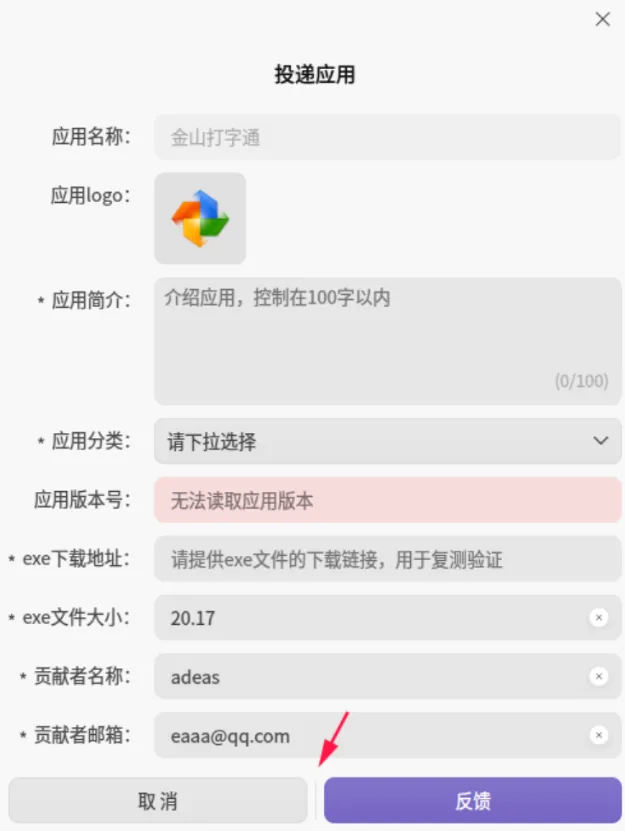Click the chevron on 请下拉选择
625x831 pixels.
pyautogui.click(x=600, y=441)
